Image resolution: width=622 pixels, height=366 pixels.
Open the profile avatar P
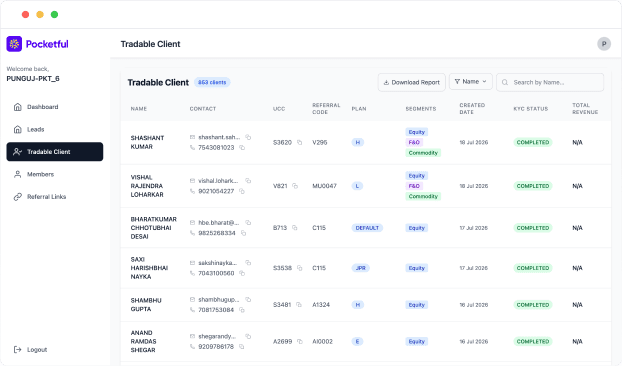point(604,44)
